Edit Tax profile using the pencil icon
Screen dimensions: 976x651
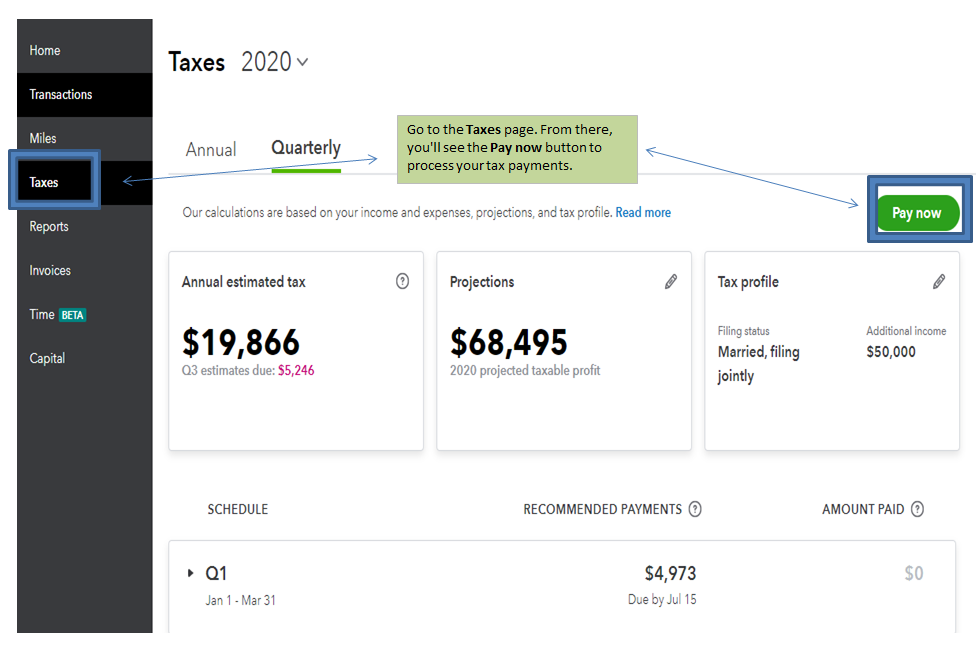click(938, 282)
